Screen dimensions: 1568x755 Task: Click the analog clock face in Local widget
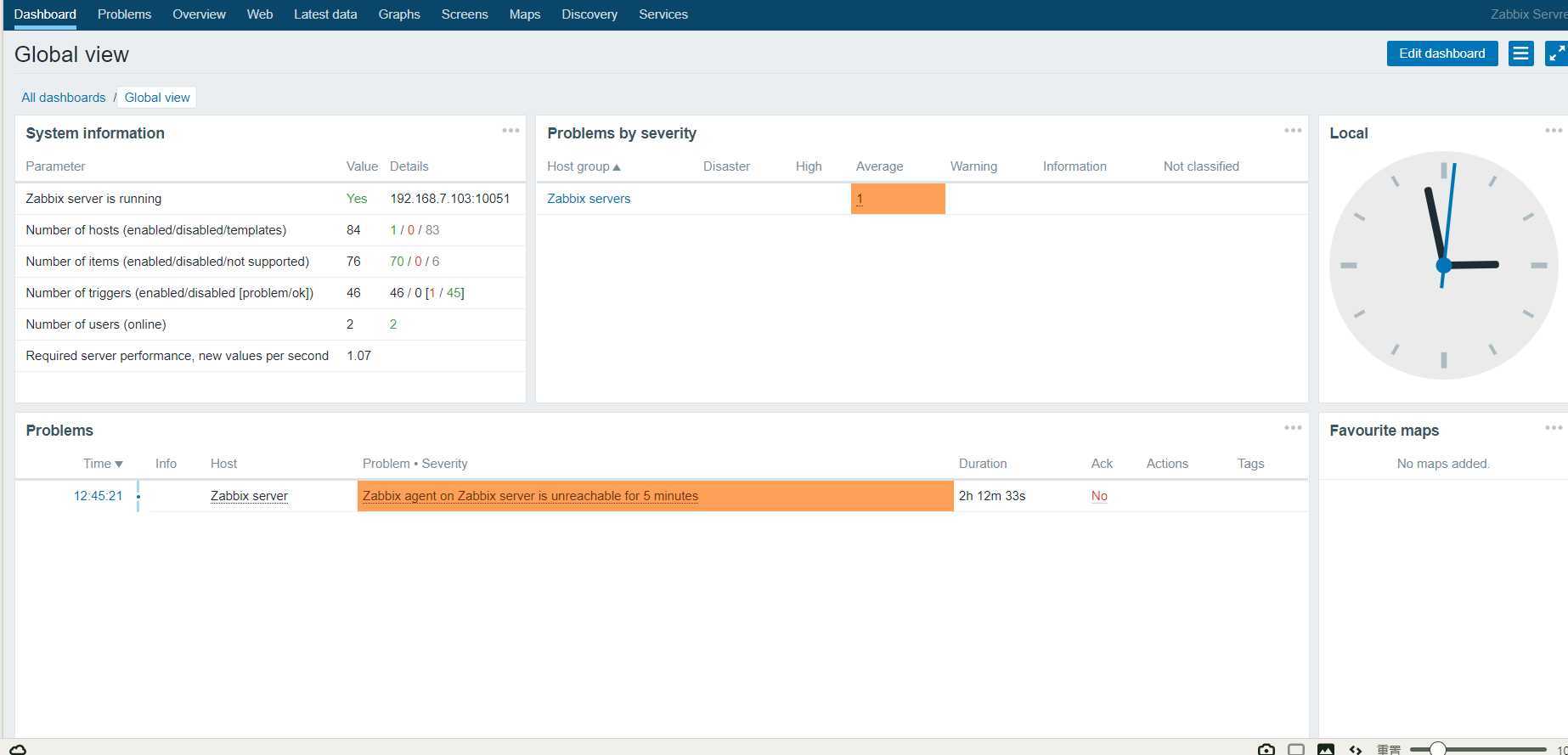pos(1443,265)
